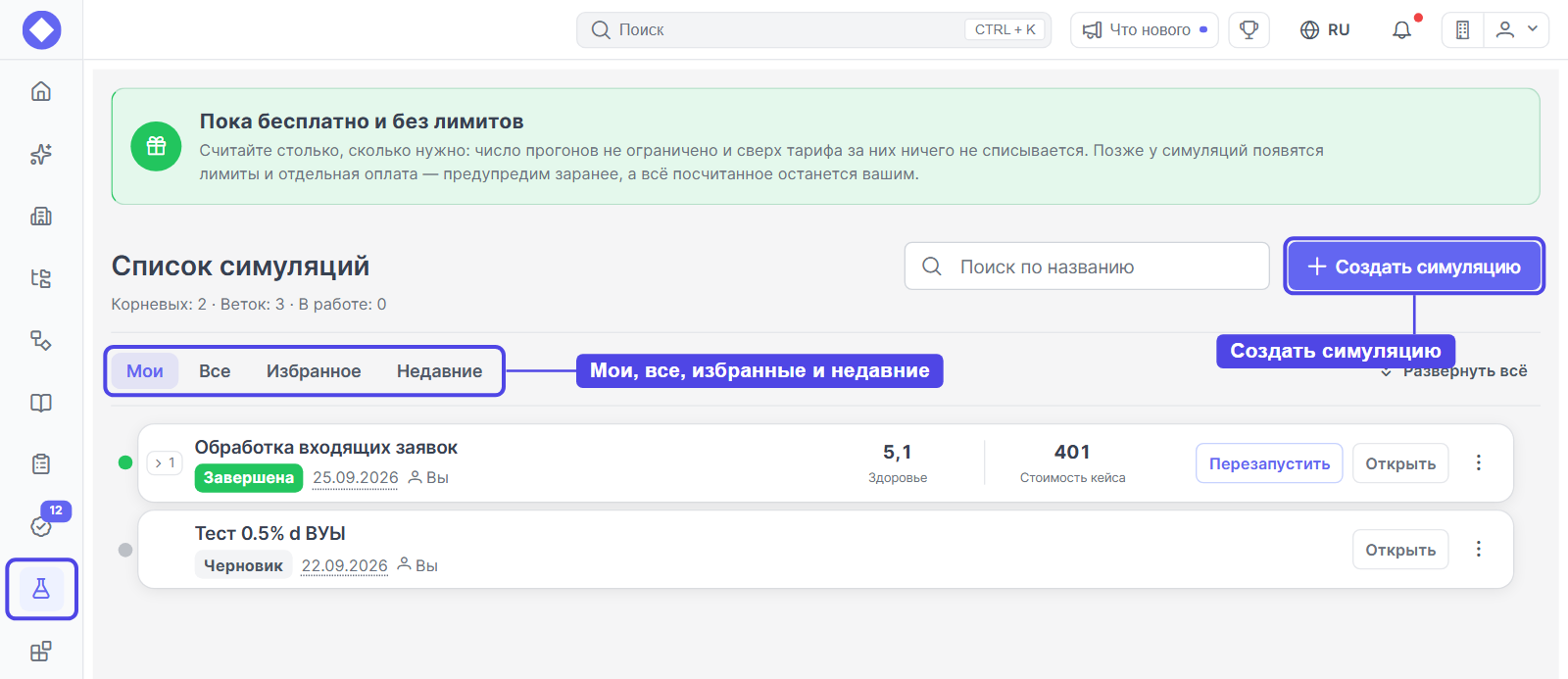Image resolution: width=1568 pixels, height=679 pixels.
Task: Click the date 22.09.2026
Action: coord(345,565)
